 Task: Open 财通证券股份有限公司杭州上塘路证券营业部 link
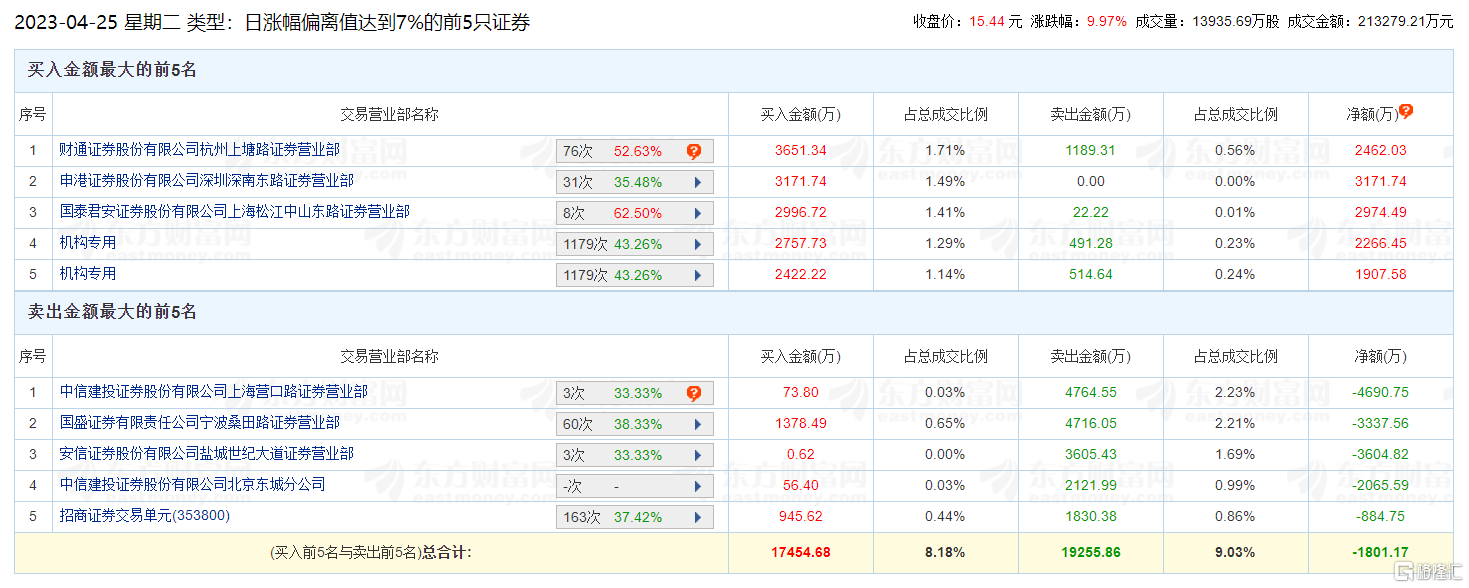(200, 150)
